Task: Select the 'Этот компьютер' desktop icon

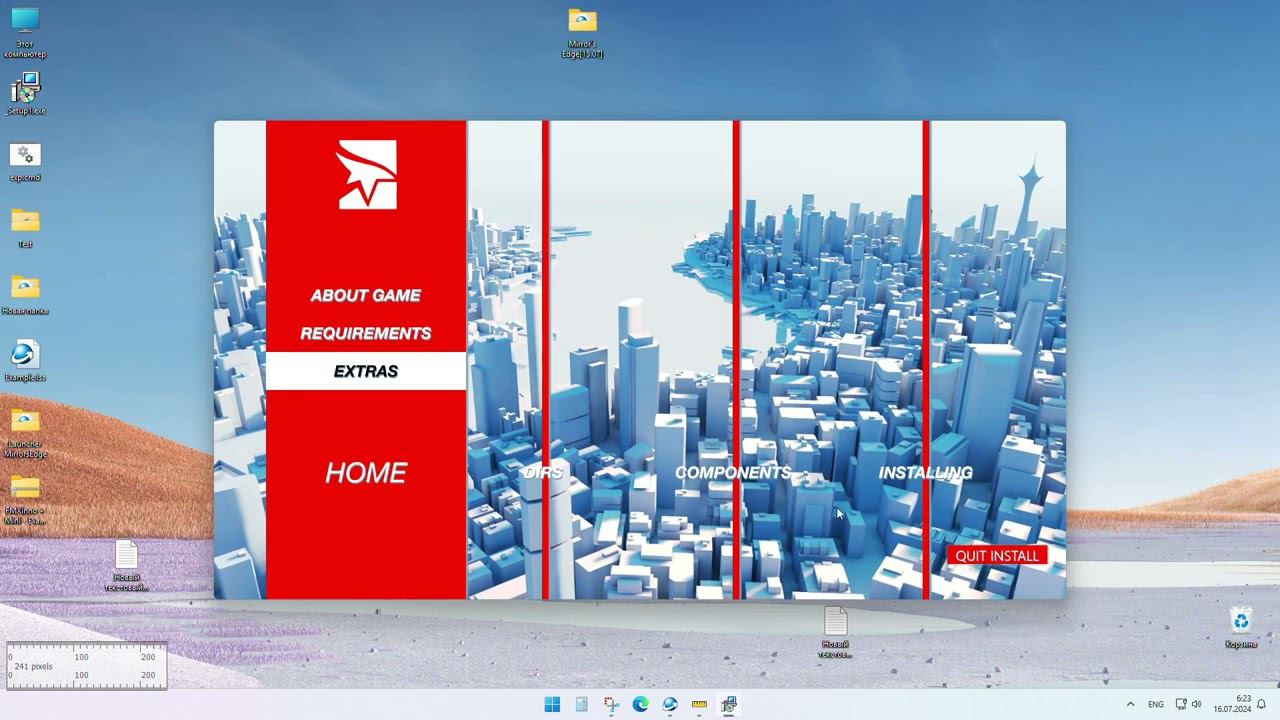Action: coord(25,32)
